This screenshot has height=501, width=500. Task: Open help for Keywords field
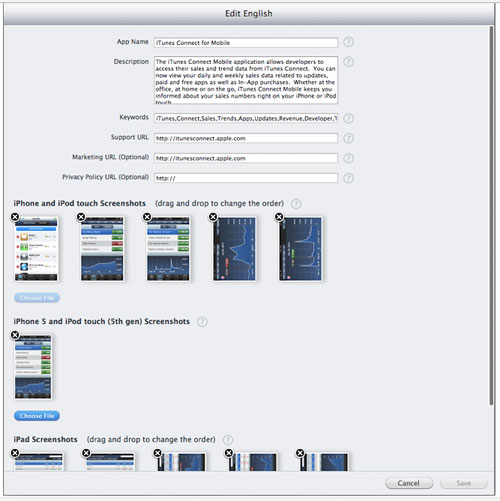tap(348, 118)
